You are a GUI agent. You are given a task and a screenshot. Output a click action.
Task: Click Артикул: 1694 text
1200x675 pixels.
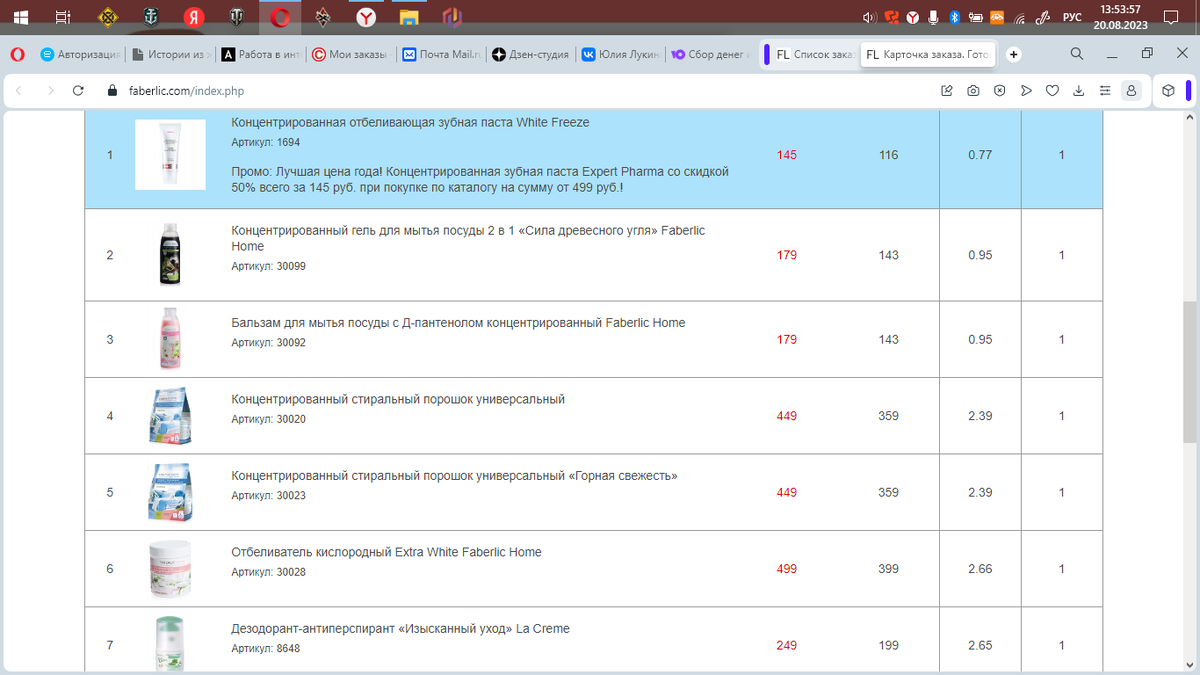[265, 143]
